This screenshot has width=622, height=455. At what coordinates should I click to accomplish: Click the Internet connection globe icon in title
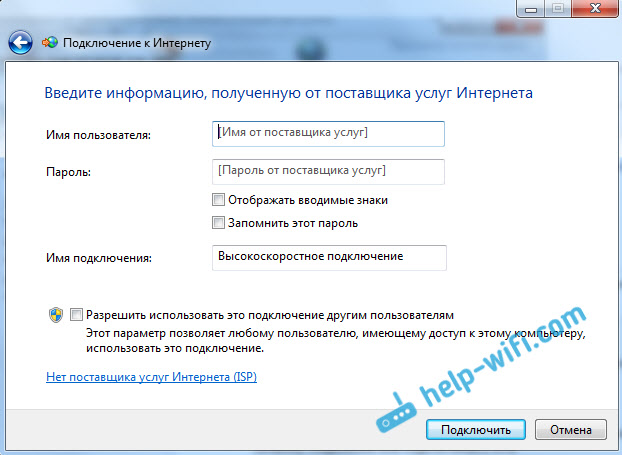[50, 42]
